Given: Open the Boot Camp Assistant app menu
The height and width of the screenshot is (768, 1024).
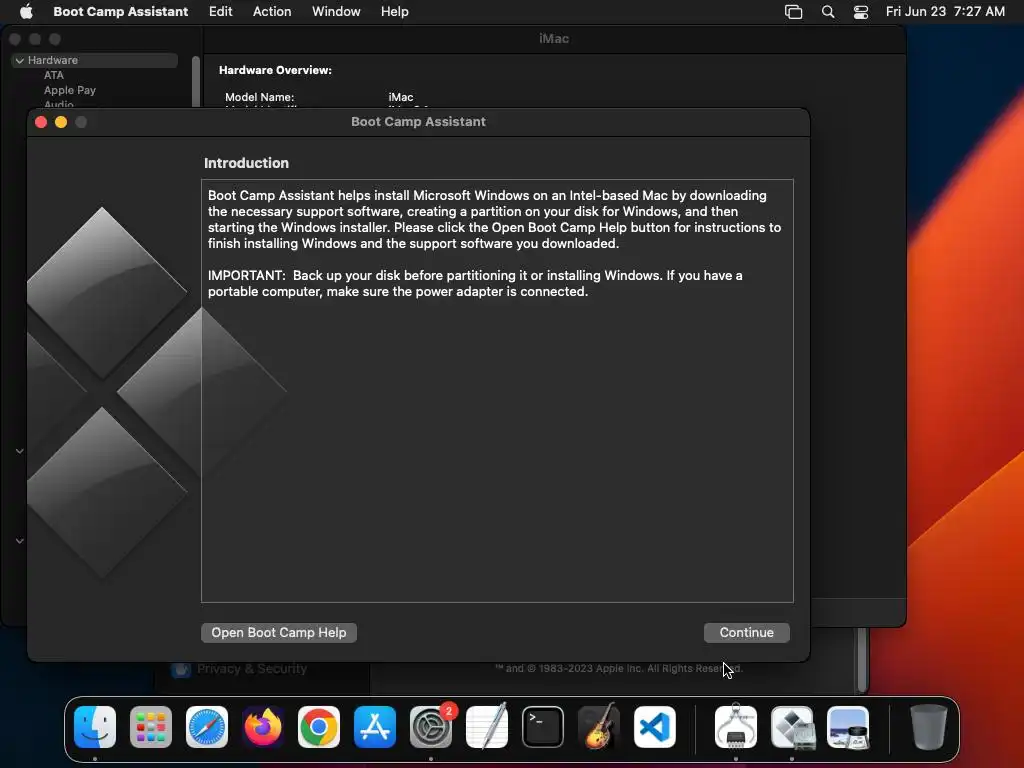Looking at the screenshot, I should coord(121,11).
